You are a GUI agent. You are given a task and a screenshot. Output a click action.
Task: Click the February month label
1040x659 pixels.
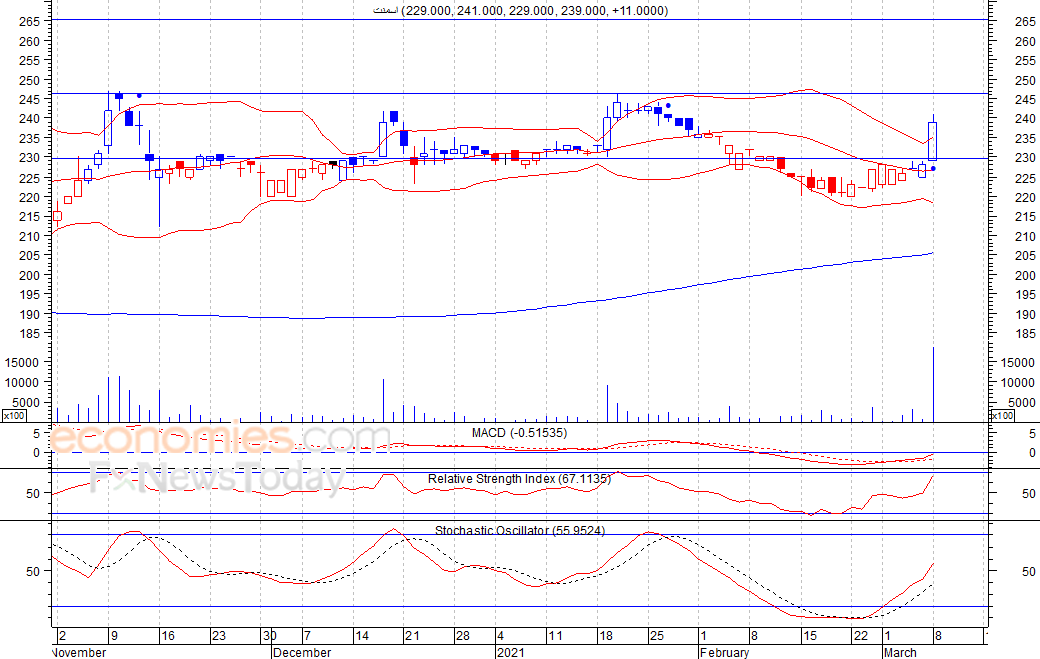724,652
